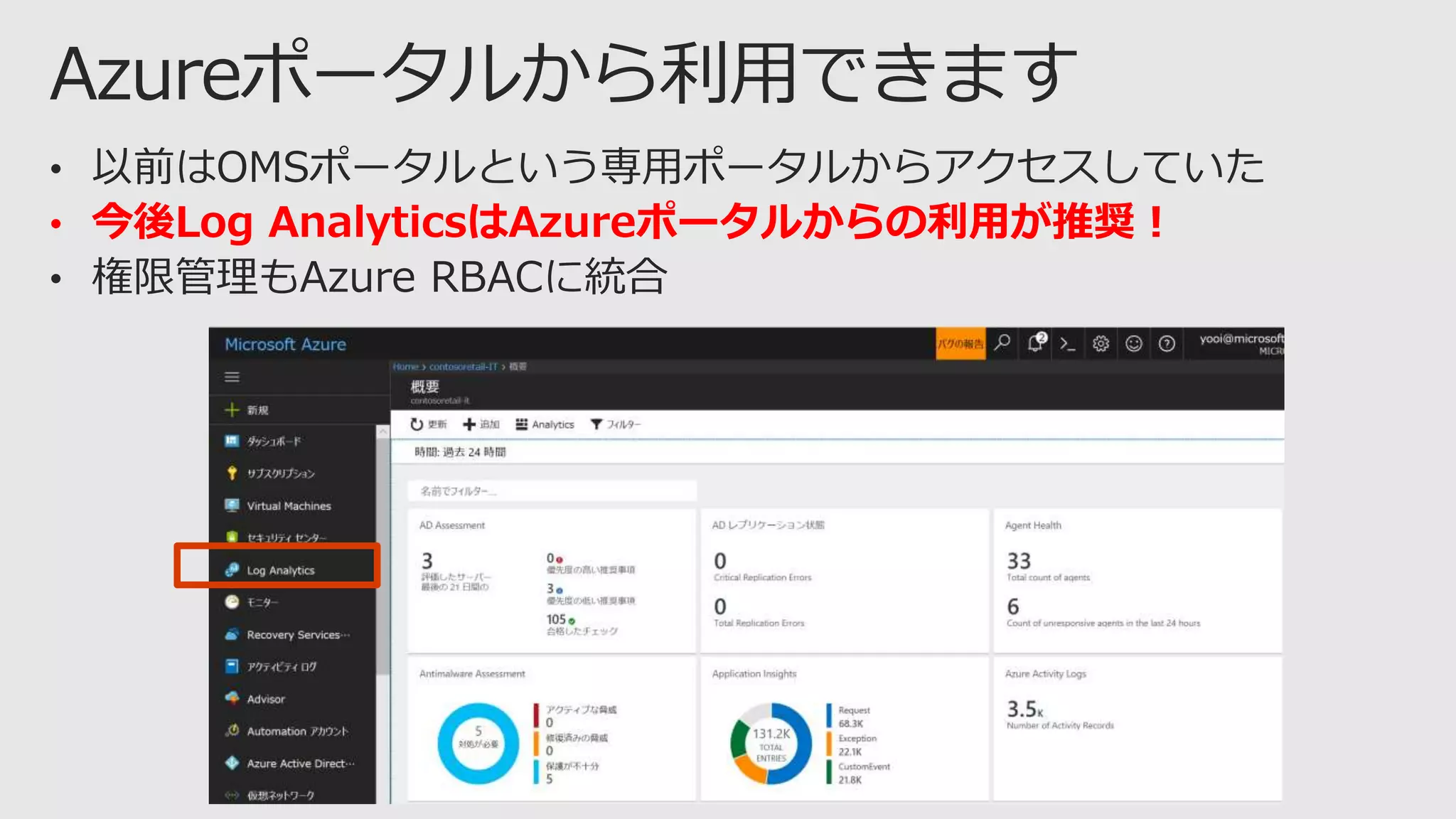Click the feedback smiley icon
The width and height of the screenshot is (1456, 819).
pyautogui.click(x=1134, y=343)
